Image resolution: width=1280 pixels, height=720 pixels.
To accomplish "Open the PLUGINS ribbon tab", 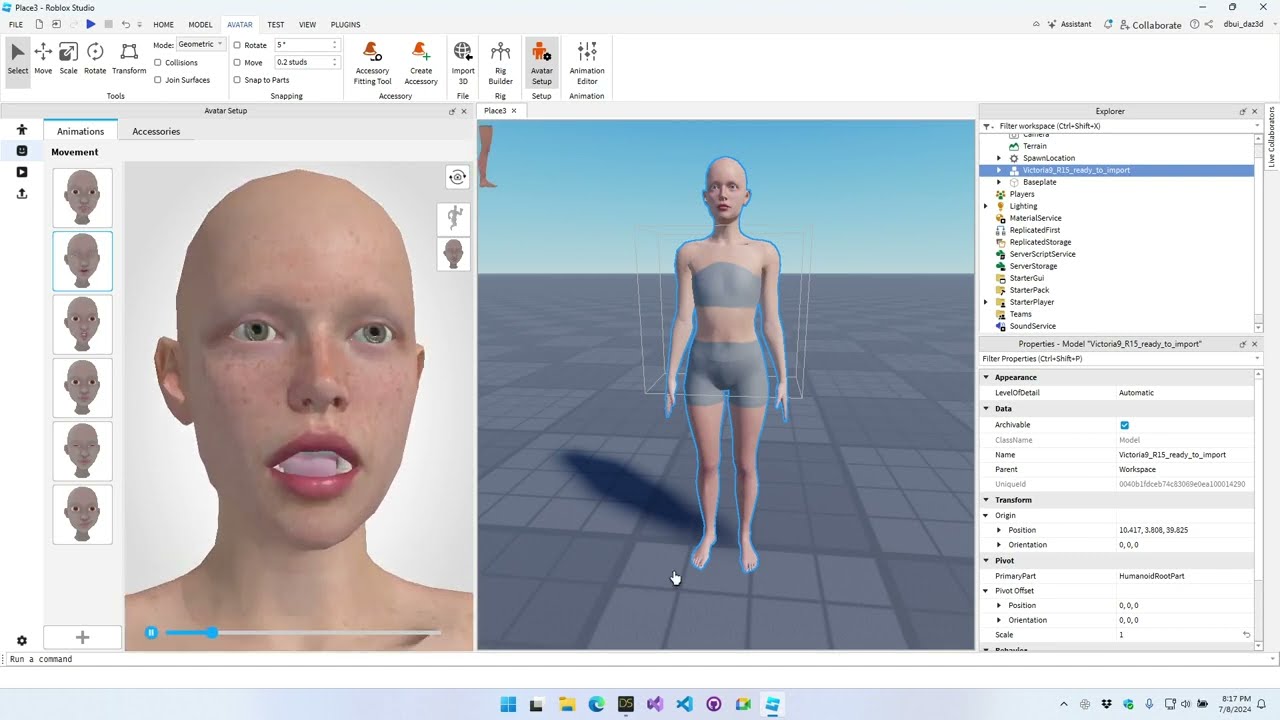I will coord(345,24).
